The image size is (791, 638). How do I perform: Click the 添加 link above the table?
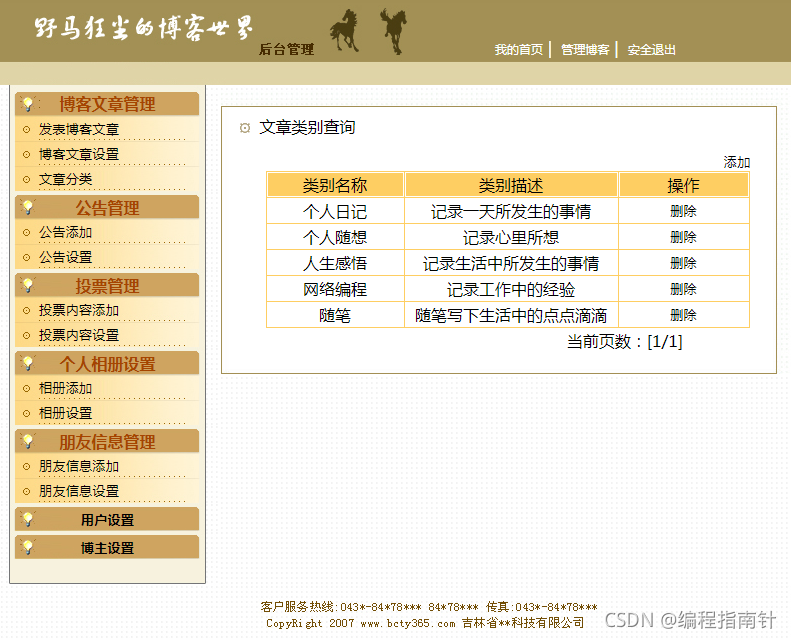point(737,162)
